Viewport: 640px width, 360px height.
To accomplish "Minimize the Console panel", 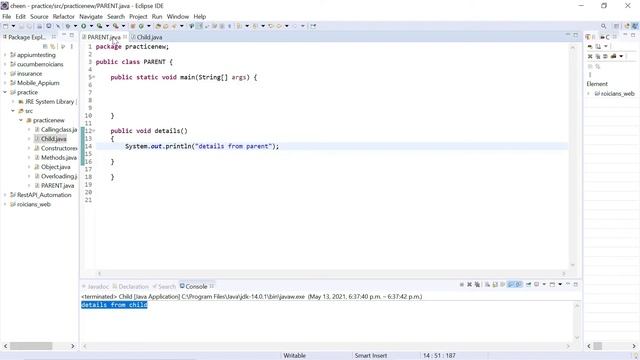I will 568,284.
